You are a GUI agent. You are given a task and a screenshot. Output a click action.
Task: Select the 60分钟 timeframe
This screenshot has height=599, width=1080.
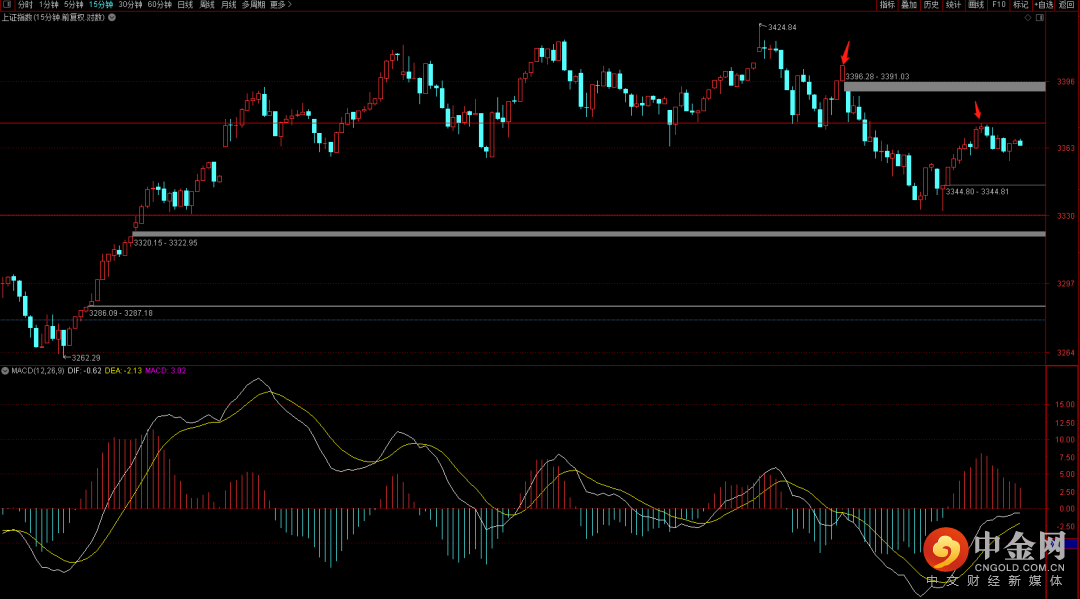tap(159, 5)
